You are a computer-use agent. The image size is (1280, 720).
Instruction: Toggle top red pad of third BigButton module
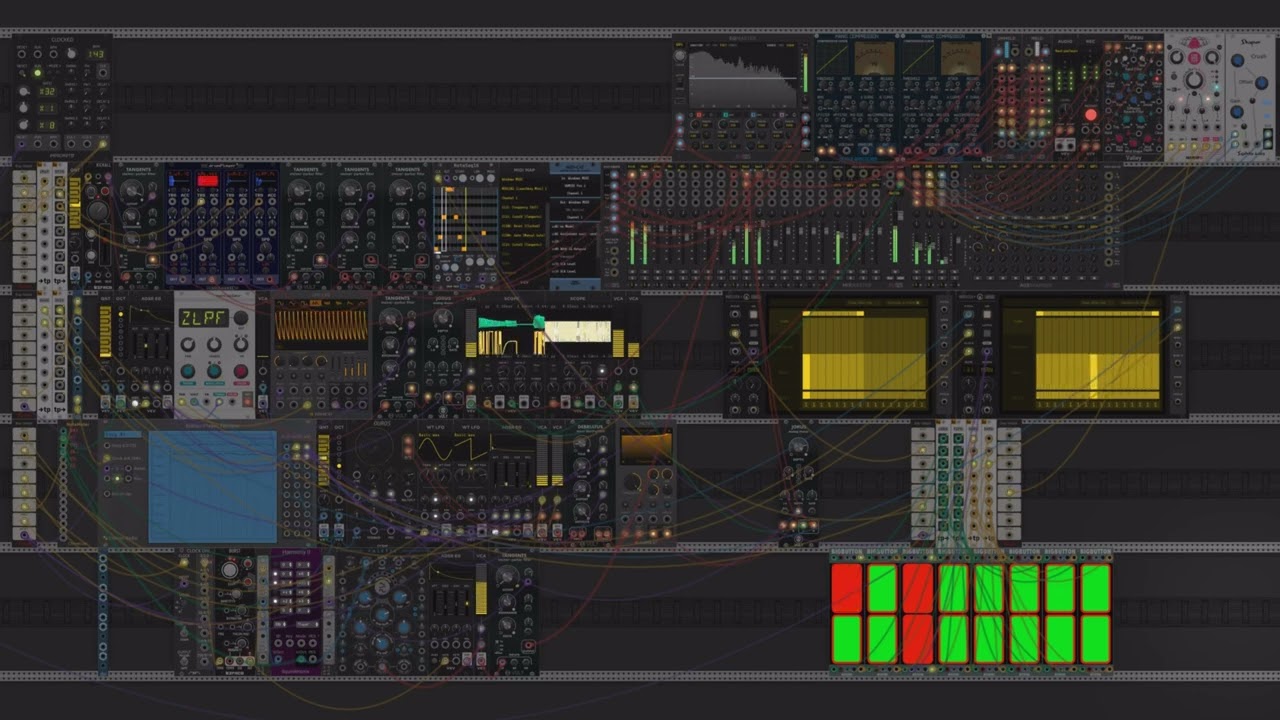coord(917,588)
